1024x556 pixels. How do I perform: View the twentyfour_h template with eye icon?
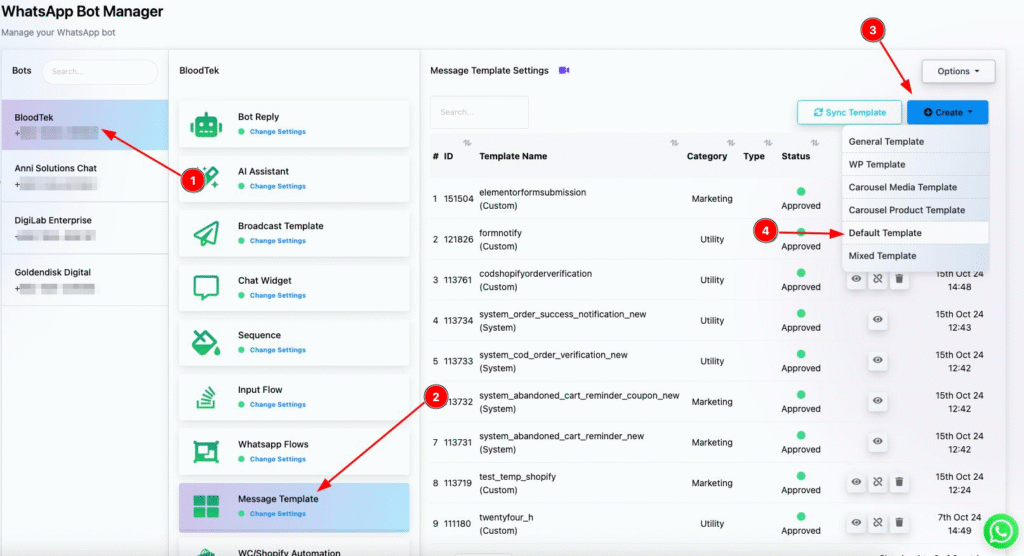coord(856,523)
